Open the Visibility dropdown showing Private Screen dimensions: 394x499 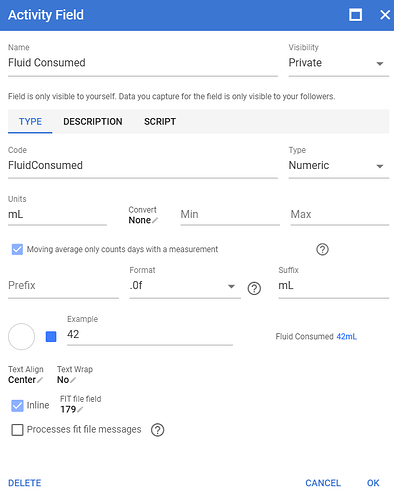click(x=339, y=63)
